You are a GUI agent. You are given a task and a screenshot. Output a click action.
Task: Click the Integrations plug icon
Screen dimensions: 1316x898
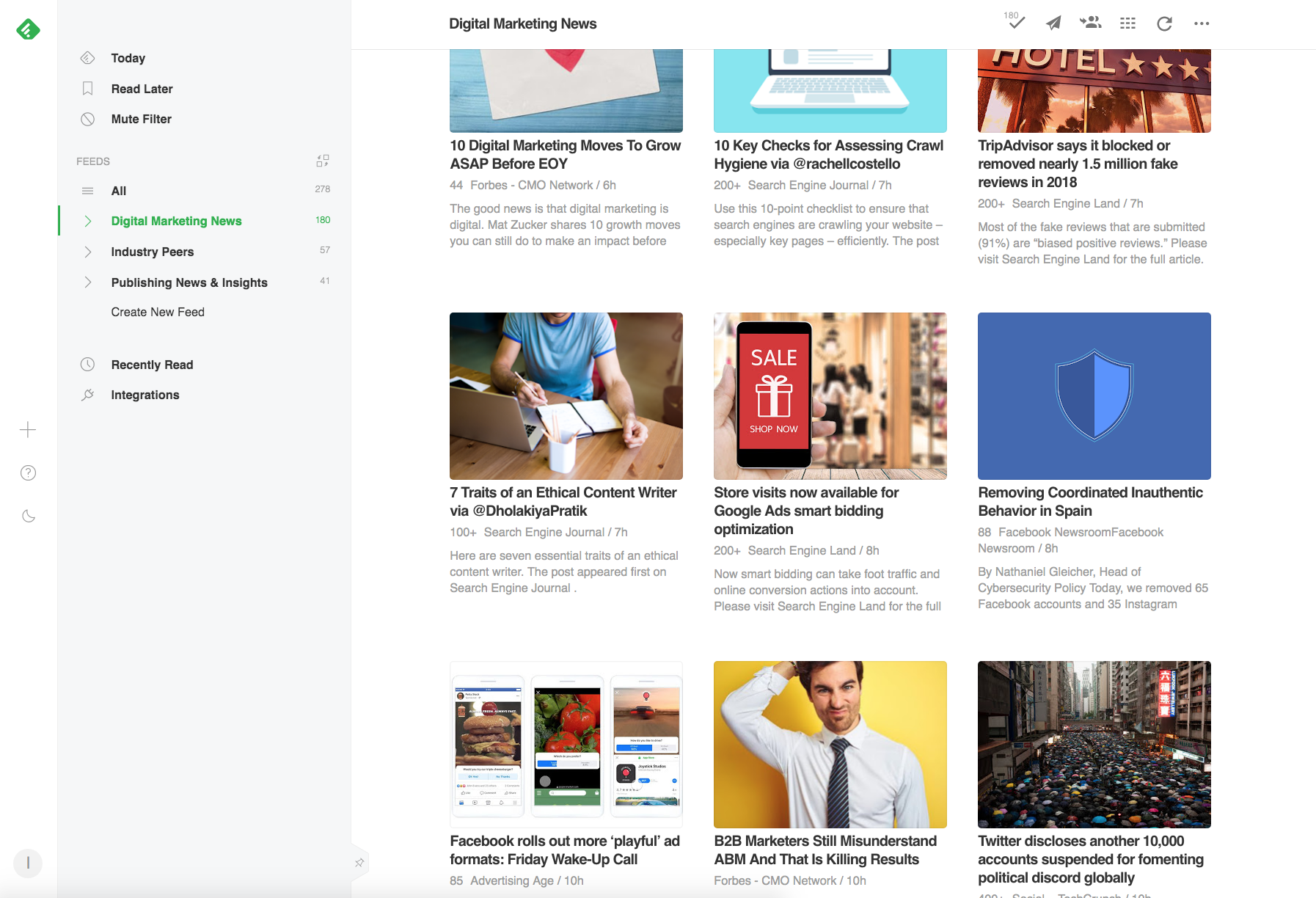(x=87, y=395)
